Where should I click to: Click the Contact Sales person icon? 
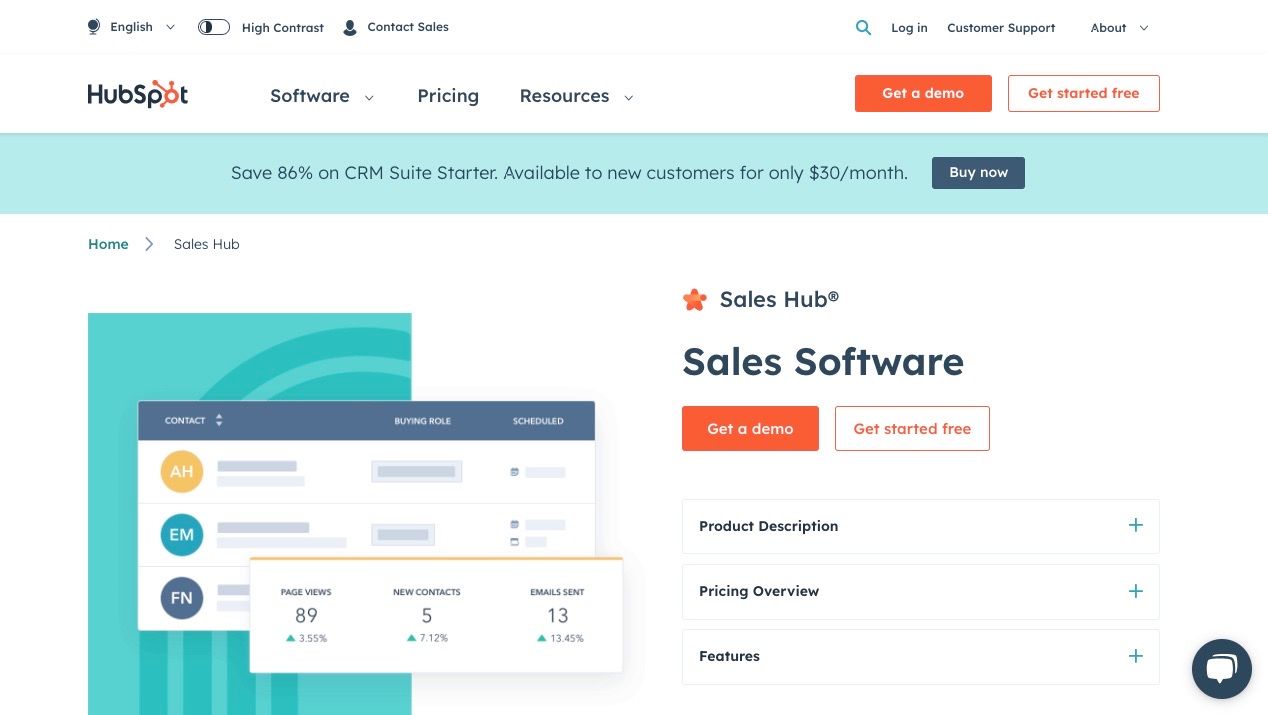coord(350,28)
